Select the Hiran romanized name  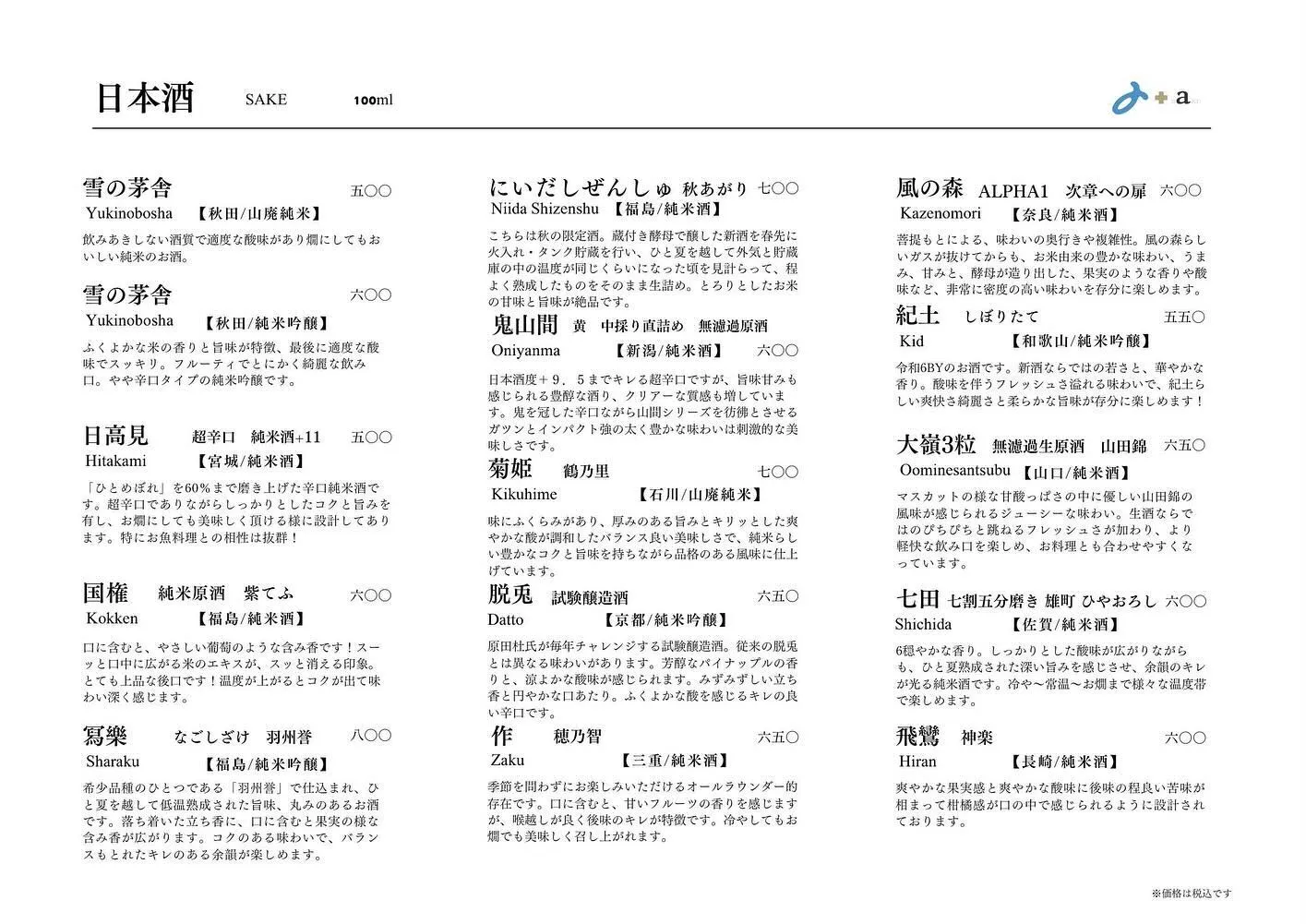point(917,762)
